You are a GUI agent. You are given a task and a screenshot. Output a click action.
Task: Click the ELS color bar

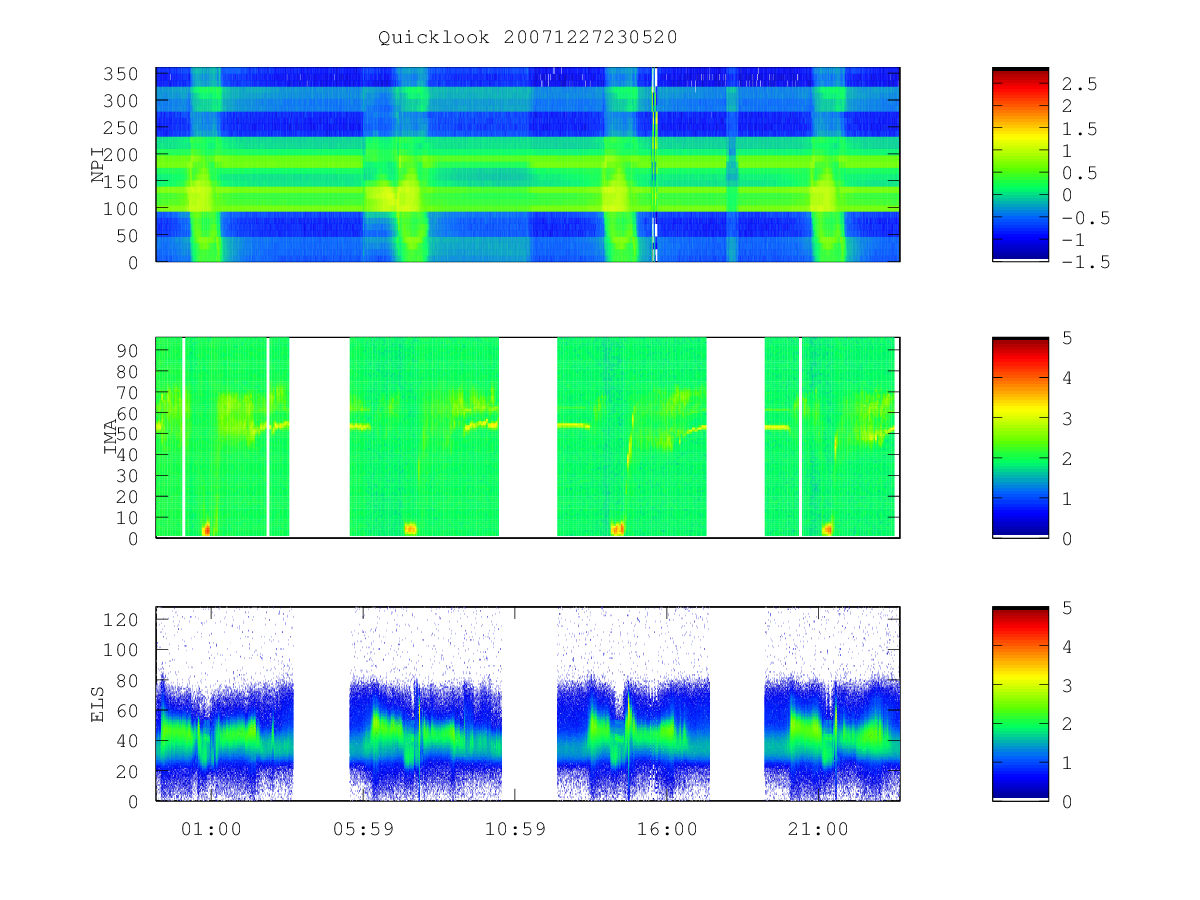(x=1020, y=704)
